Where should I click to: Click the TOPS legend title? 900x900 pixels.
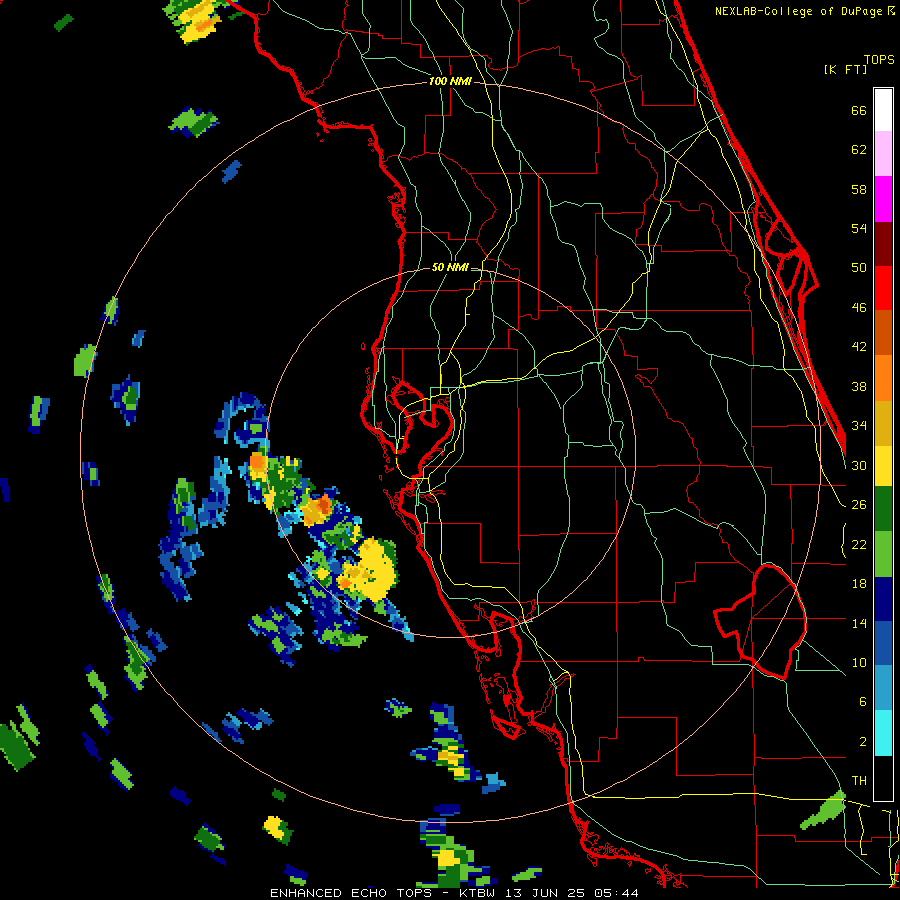click(879, 60)
